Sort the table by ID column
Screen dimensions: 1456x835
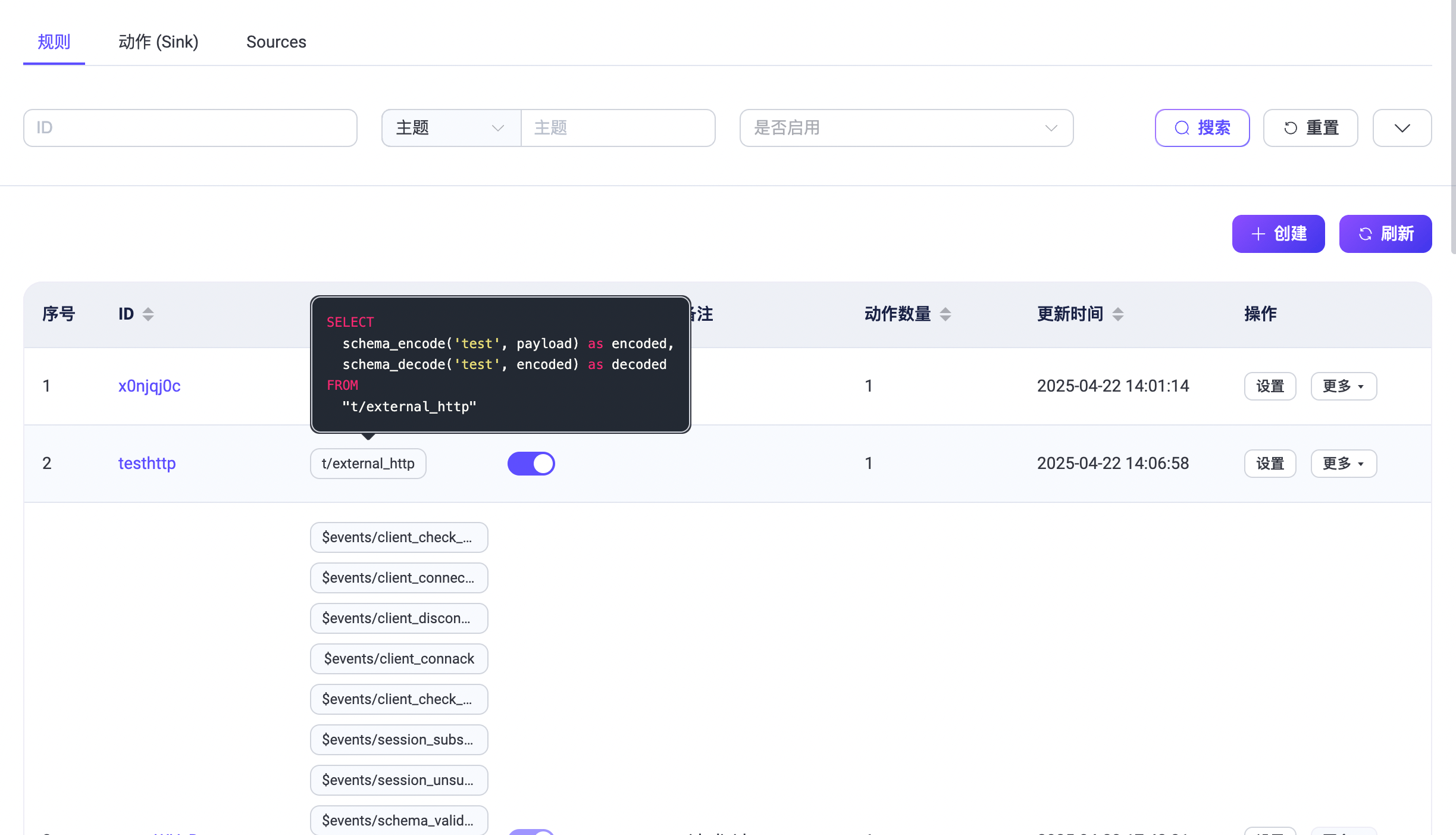(148, 314)
